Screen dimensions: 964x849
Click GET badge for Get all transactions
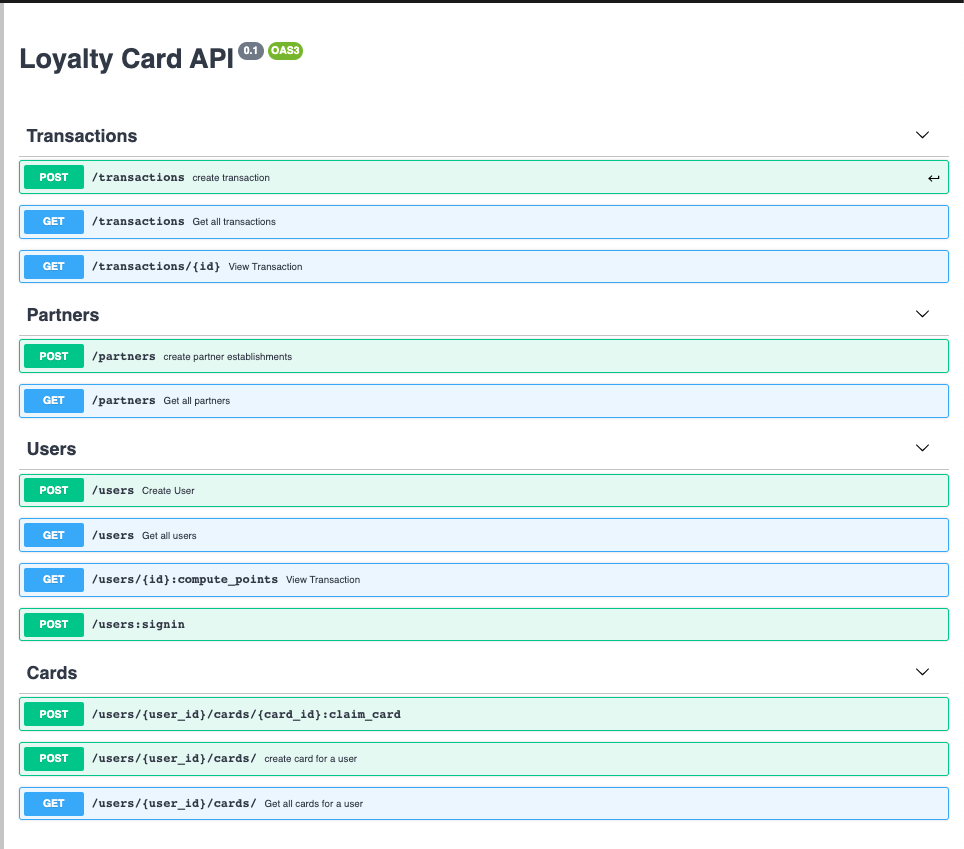(53, 221)
